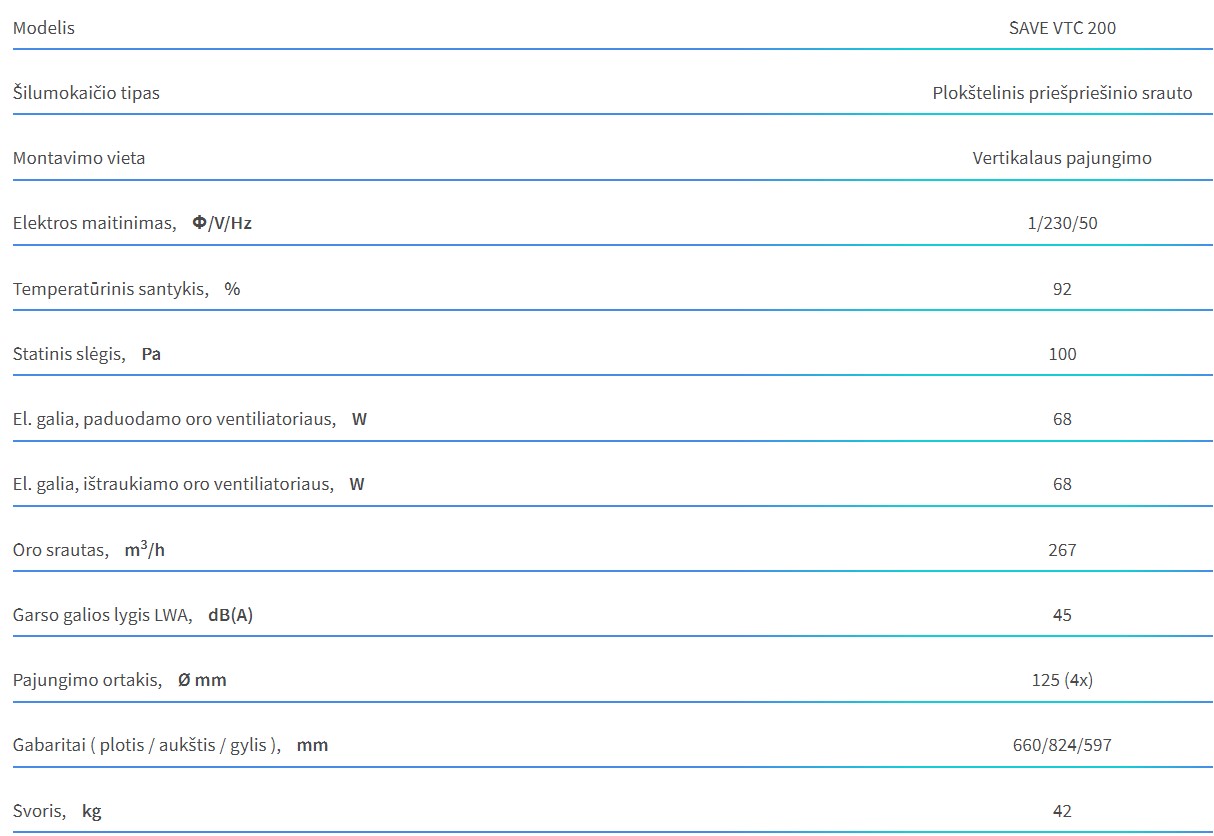
Task: Select the 'Modelis' row label
Action: tap(43, 28)
